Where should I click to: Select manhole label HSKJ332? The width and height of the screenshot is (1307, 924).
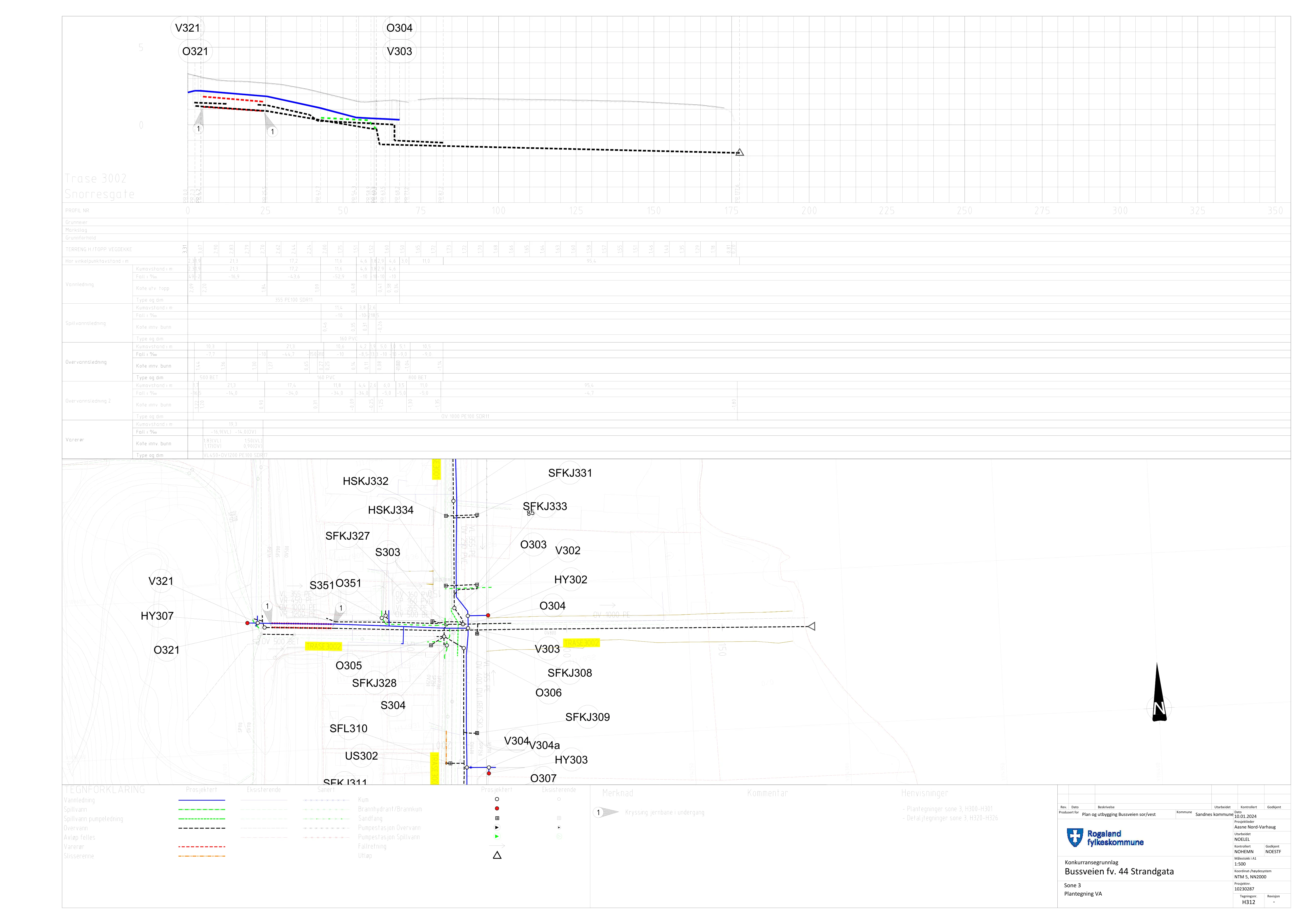tap(365, 481)
